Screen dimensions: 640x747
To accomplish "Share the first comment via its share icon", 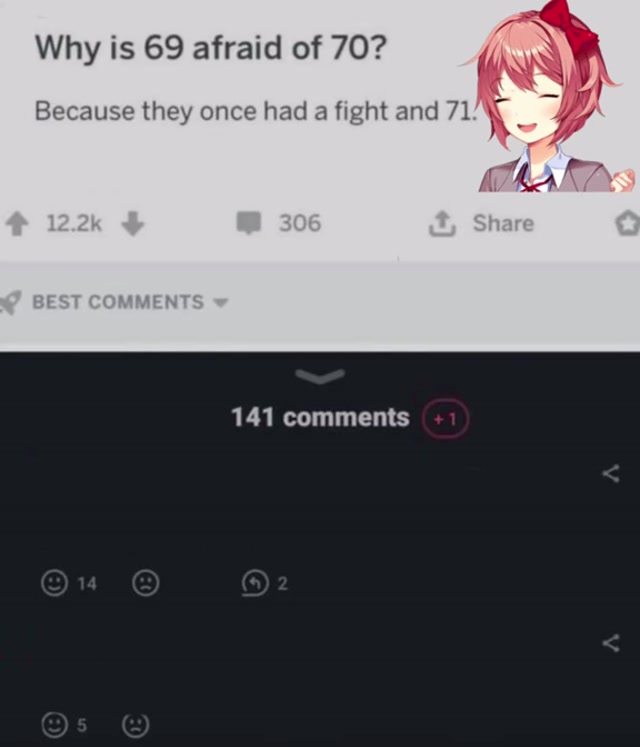I will tap(611, 474).
